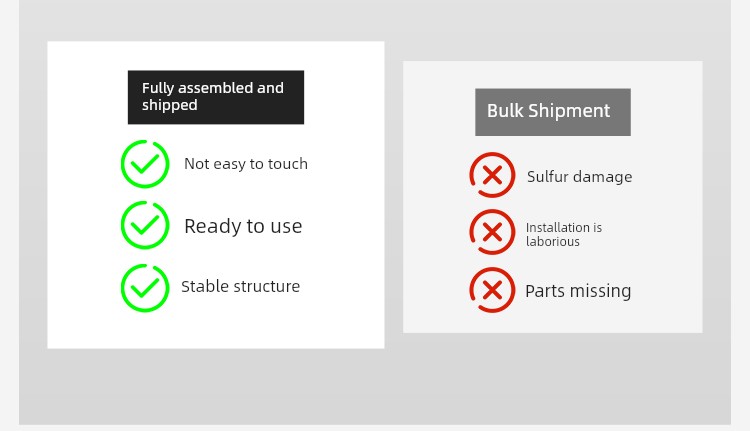Click the Parts missing label
Viewport: 750px width, 431px height.
[578, 291]
